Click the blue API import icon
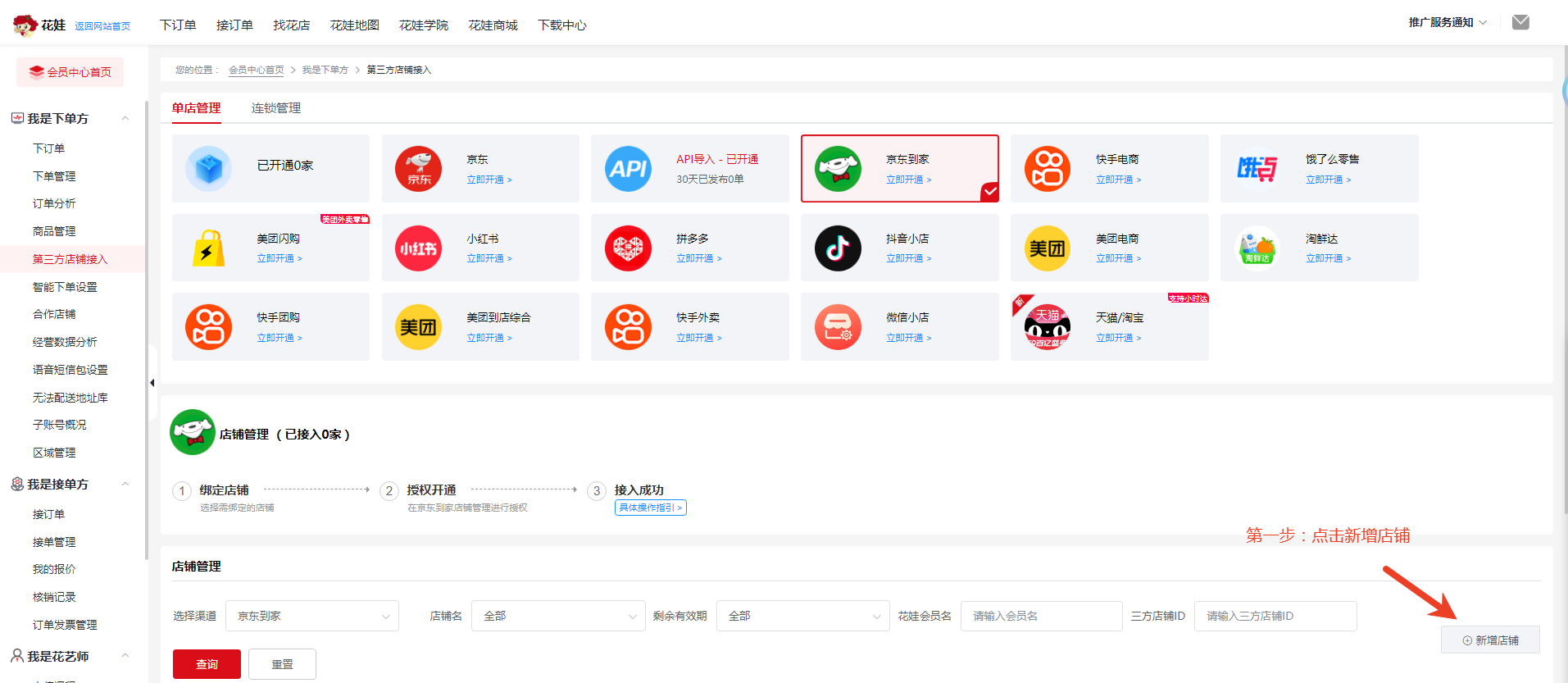The height and width of the screenshot is (683, 1568). (x=628, y=169)
